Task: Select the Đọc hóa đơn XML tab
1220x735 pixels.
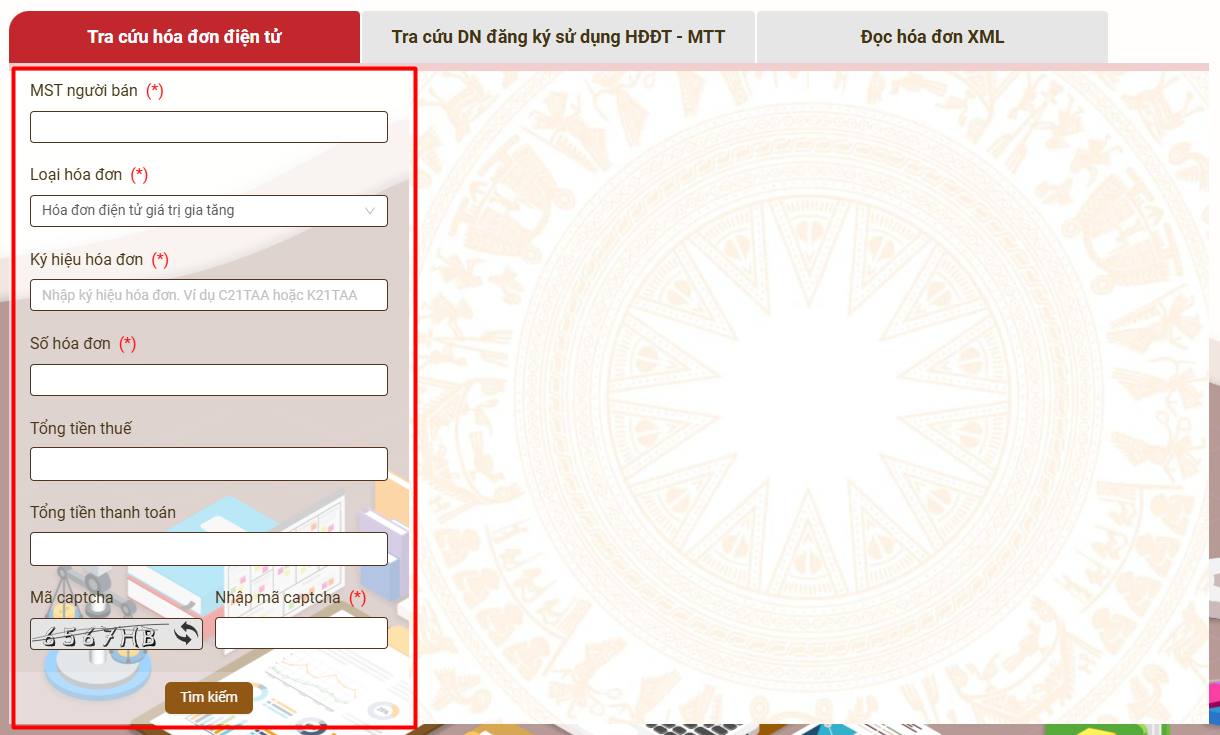Action: click(x=932, y=37)
